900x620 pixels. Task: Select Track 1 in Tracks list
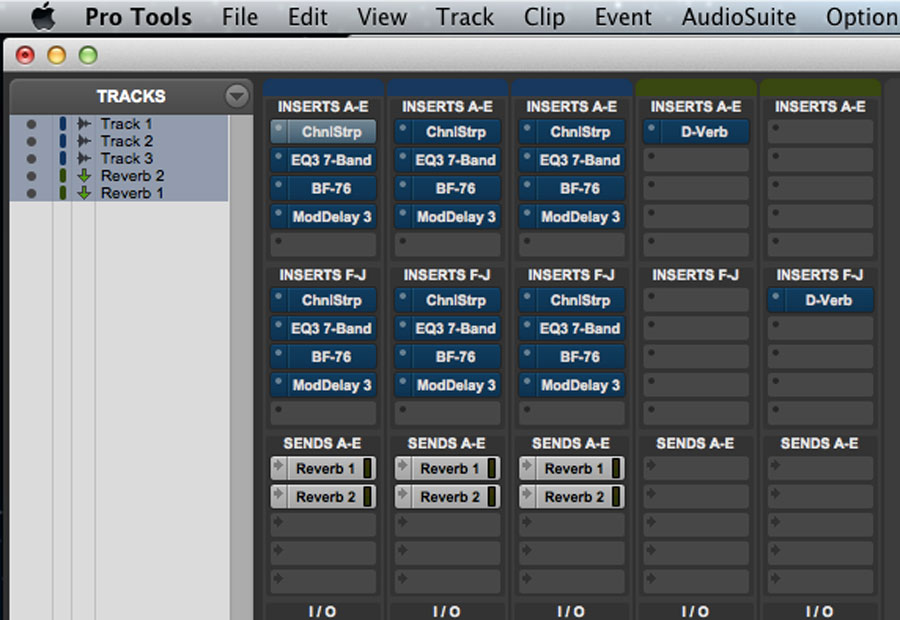(x=126, y=123)
